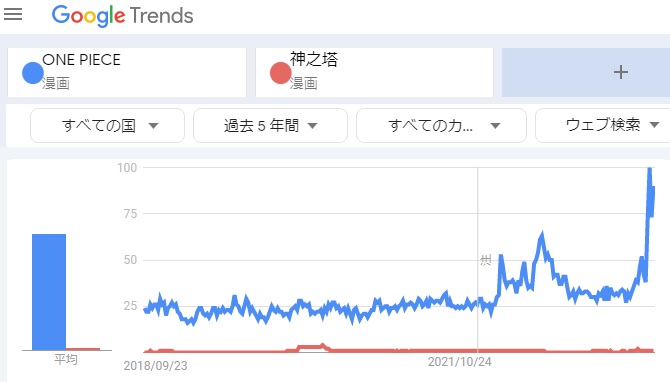Click the blue line peak at 100
Screen dimensions: 670x382
click(x=649, y=170)
